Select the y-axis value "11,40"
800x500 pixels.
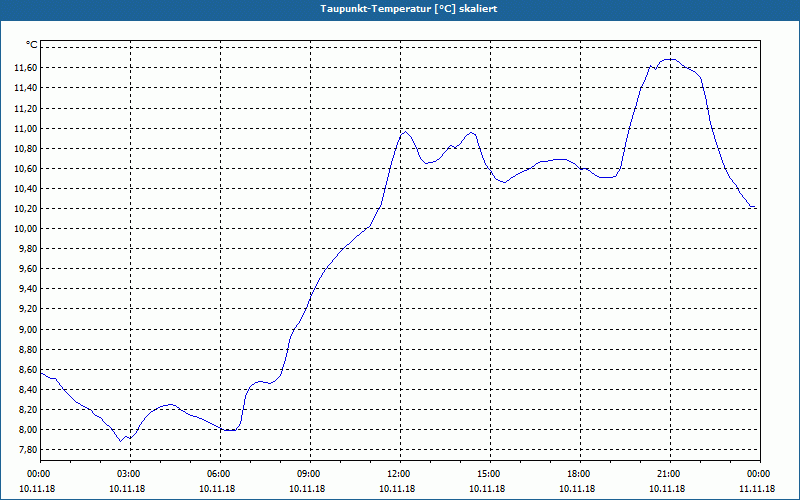pyautogui.click(x=26, y=88)
